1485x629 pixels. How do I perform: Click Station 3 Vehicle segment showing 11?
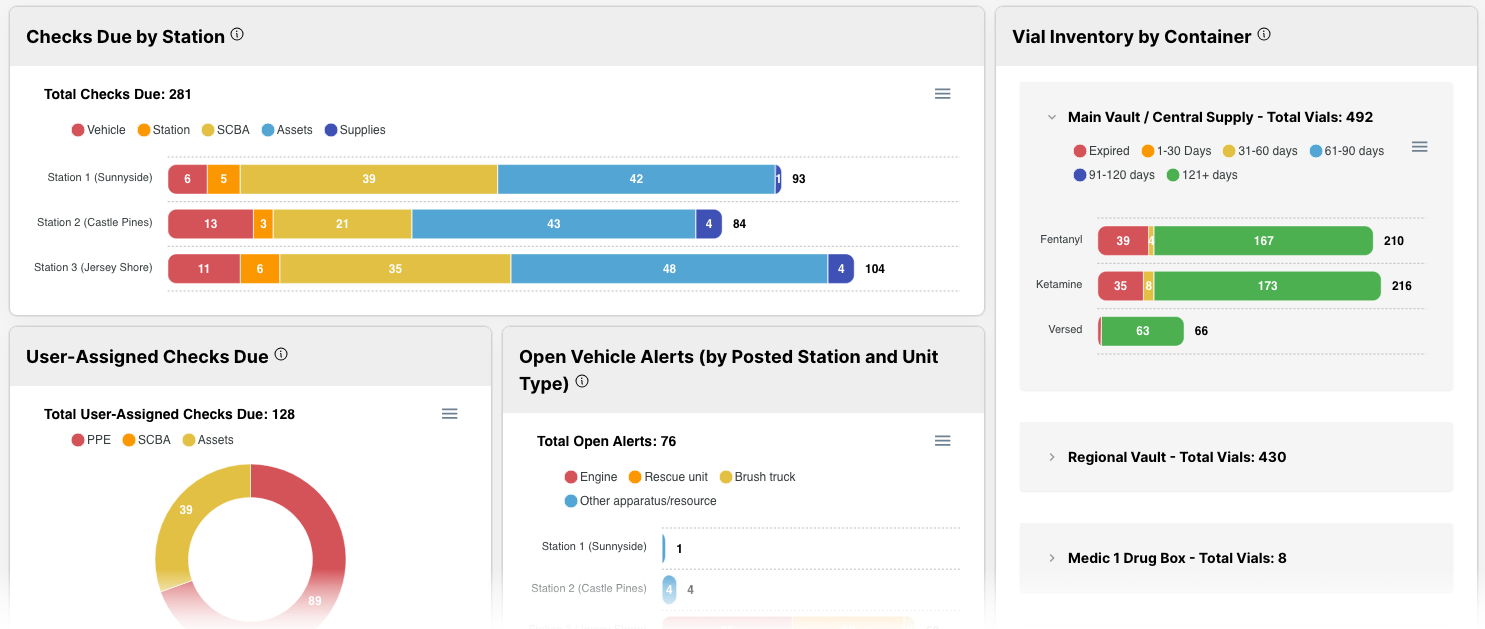coord(204,269)
